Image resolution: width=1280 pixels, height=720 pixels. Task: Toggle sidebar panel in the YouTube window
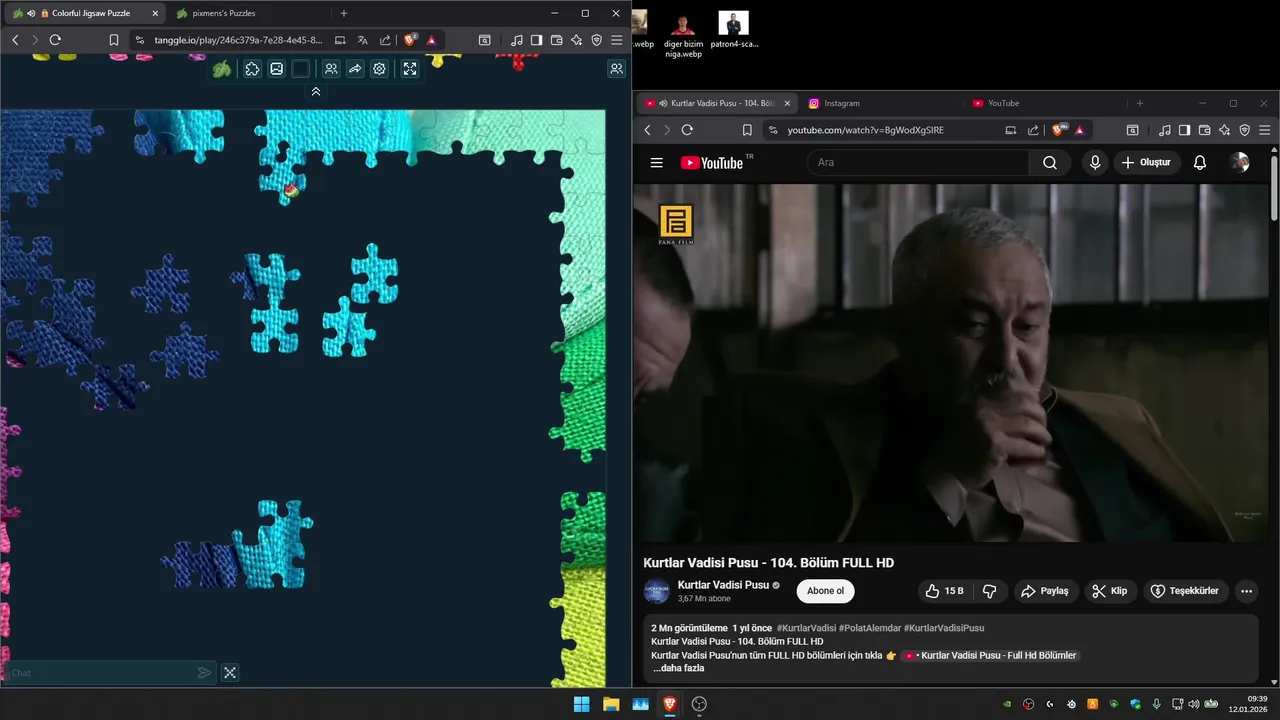click(1185, 130)
